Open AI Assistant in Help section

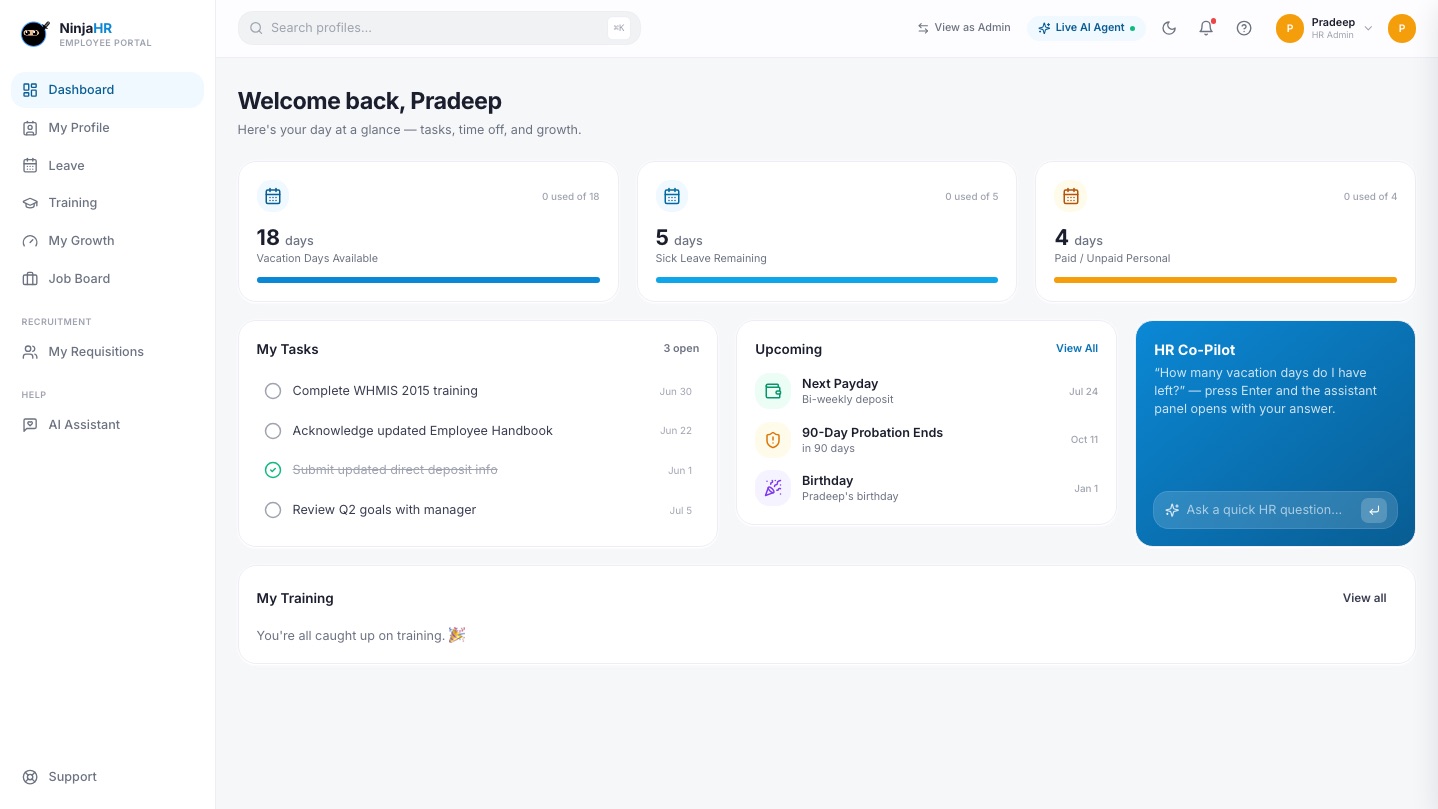click(108, 425)
